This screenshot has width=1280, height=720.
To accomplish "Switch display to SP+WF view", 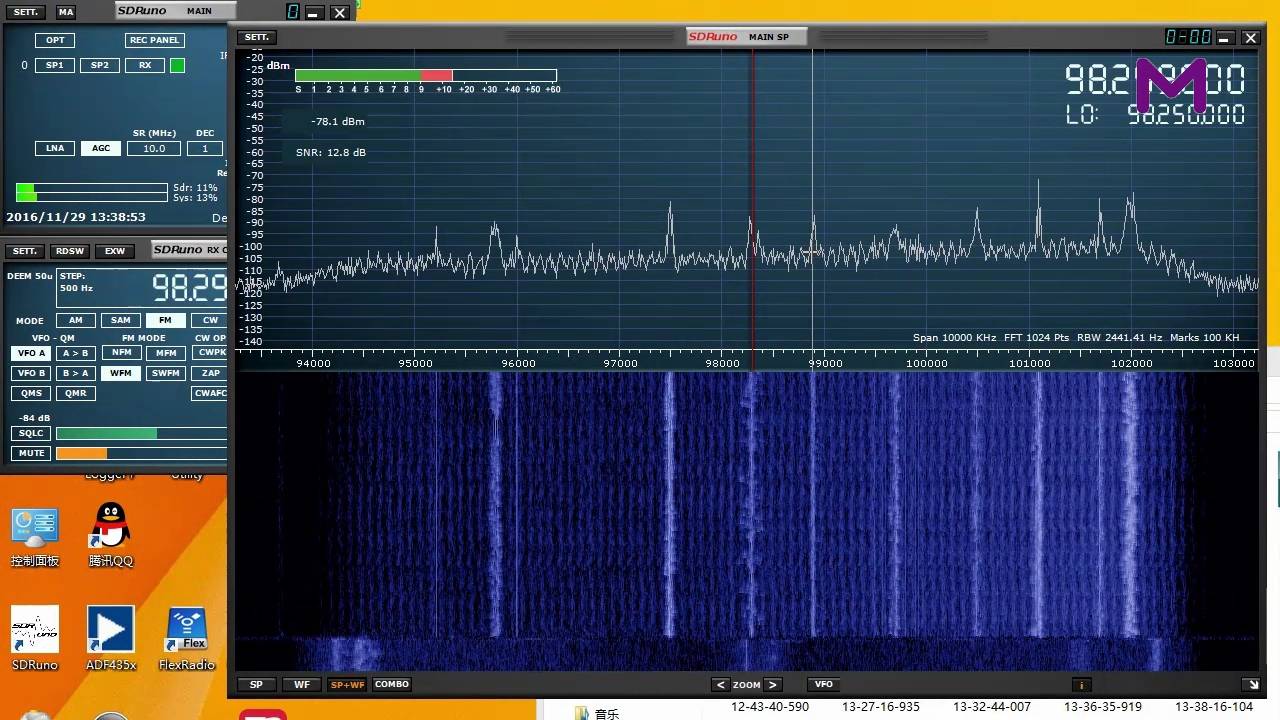I will pos(347,685).
